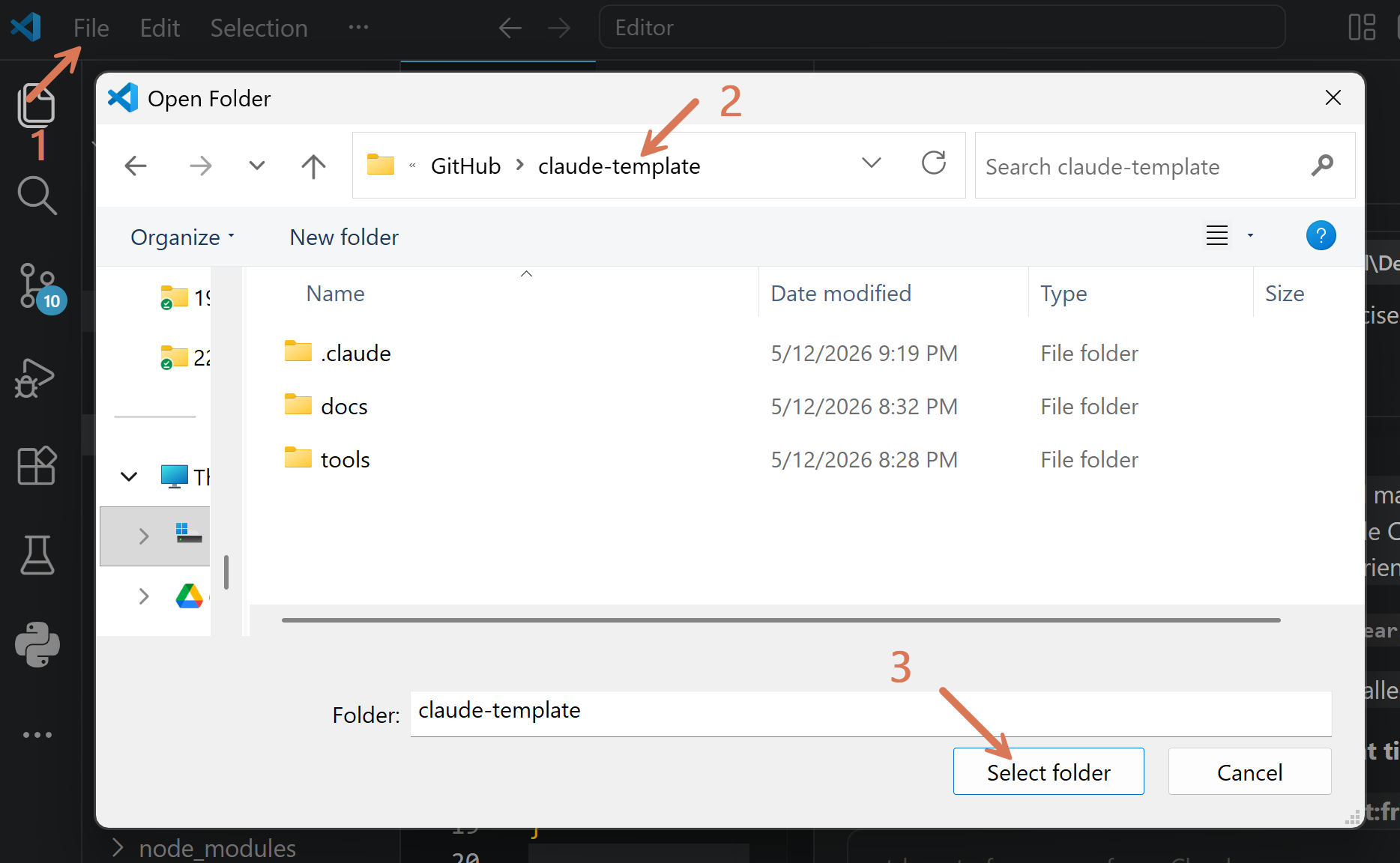The width and height of the screenshot is (1400, 863).
Task: Click the search magnifier in dialog
Action: pyautogui.click(x=1322, y=166)
